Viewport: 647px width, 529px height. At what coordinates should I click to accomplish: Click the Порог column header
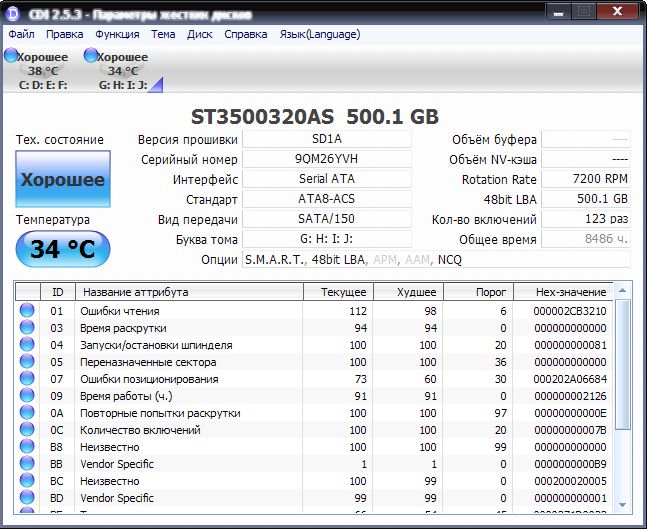479,292
